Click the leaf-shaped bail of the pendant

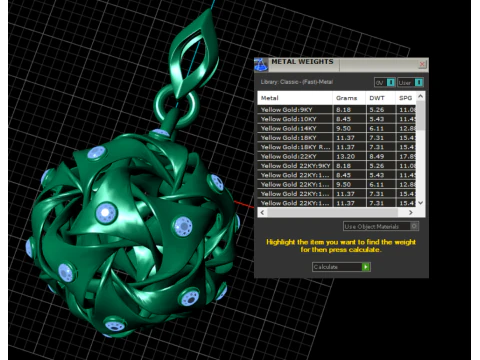193,53
